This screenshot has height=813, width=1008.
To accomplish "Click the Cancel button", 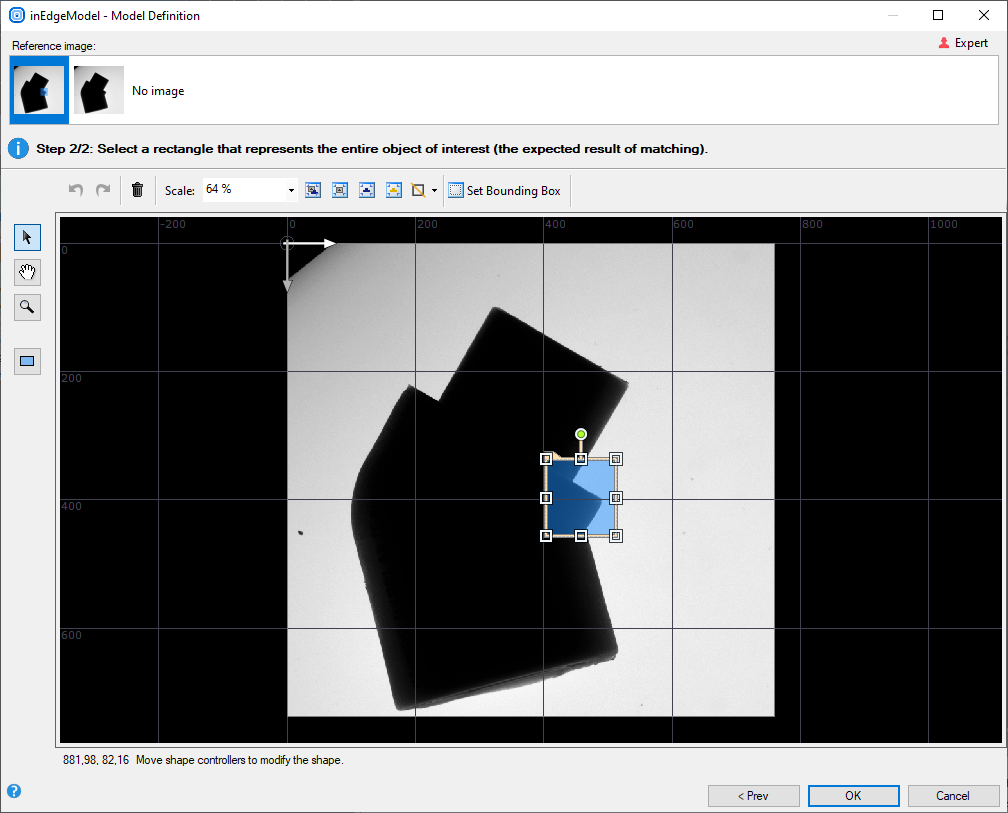I will [952, 796].
